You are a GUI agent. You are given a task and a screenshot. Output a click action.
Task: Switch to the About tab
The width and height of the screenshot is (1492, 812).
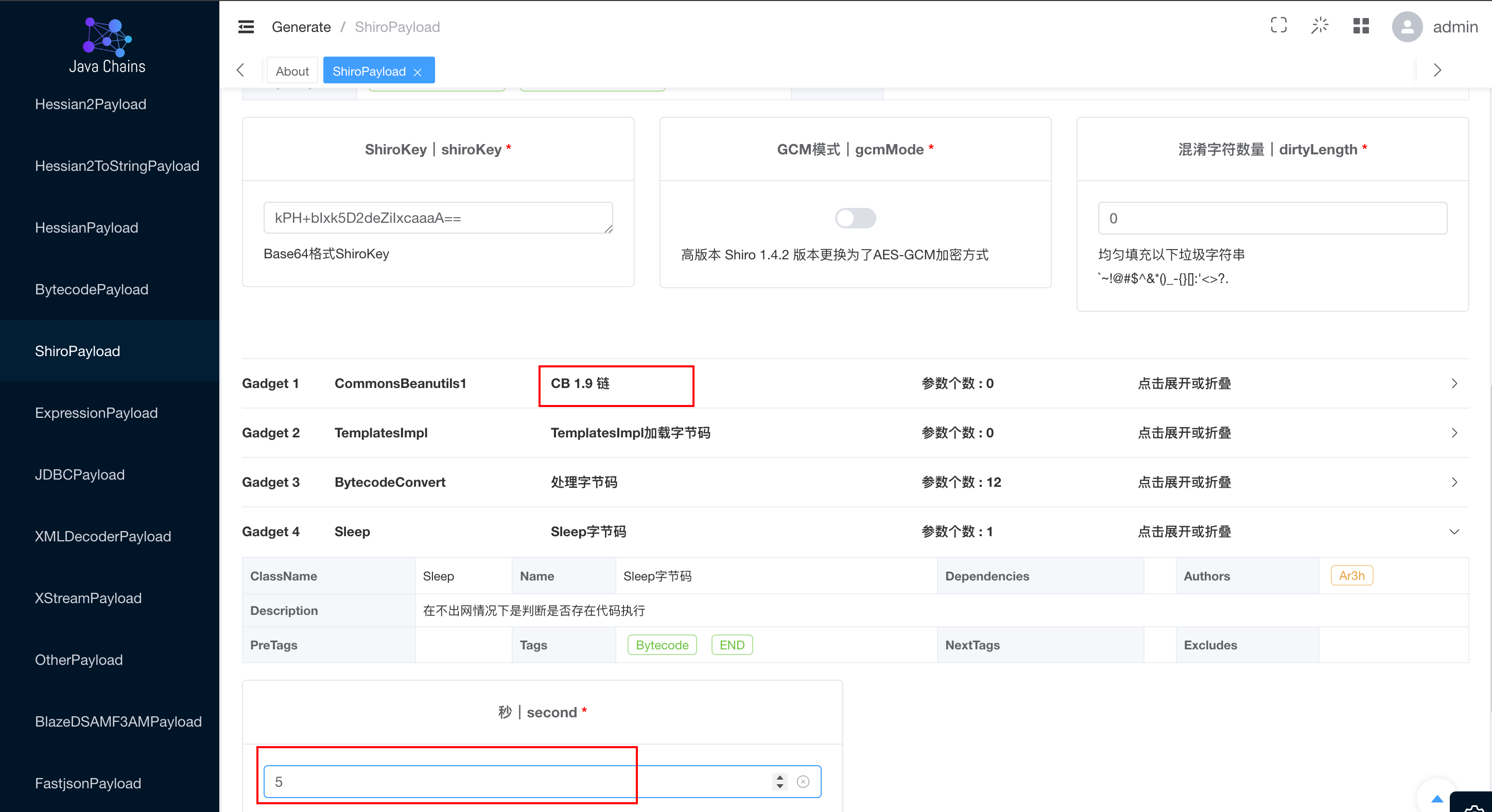point(292,71)
